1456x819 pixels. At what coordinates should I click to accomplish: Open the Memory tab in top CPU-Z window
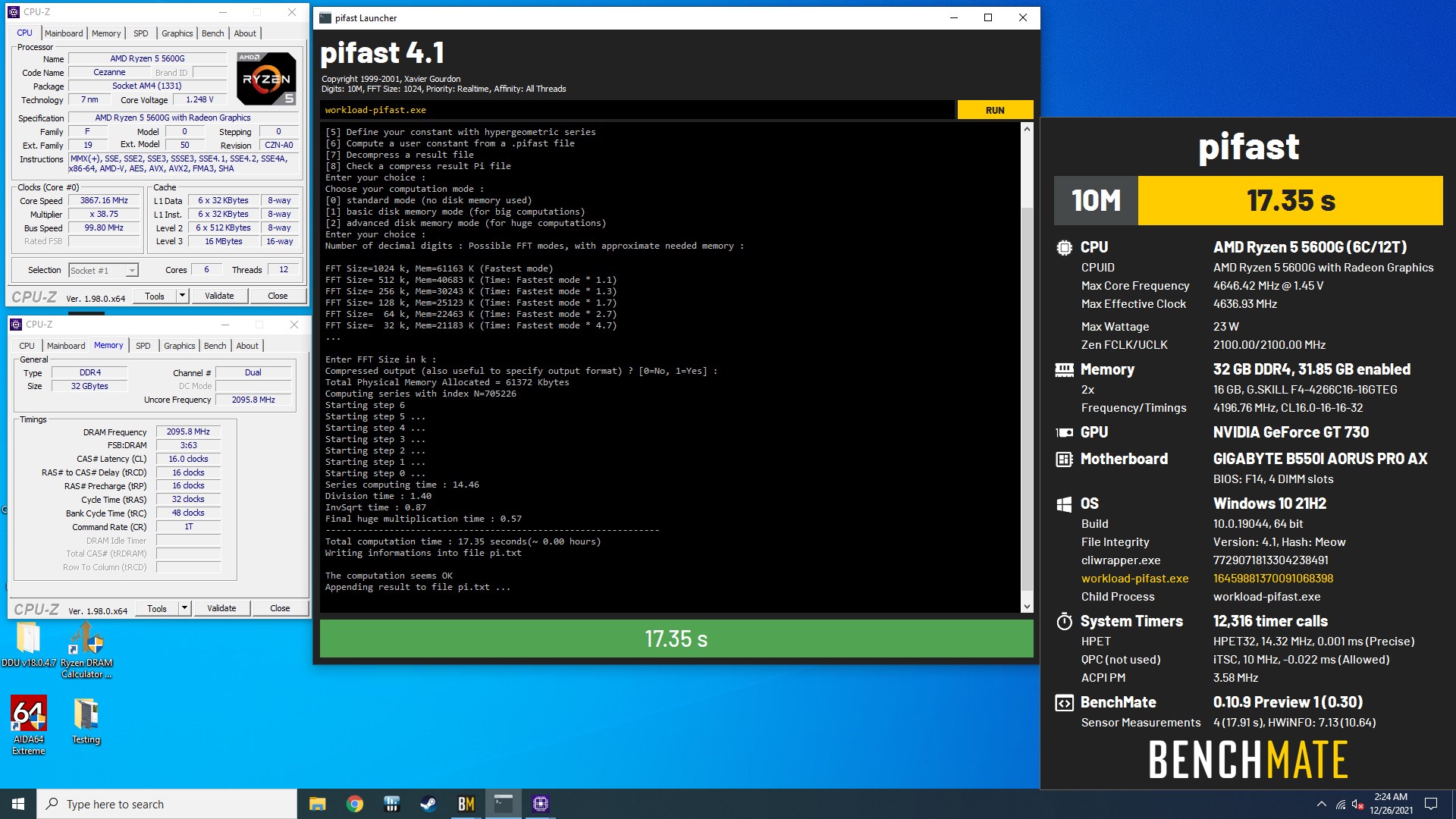tap(106, 33)
